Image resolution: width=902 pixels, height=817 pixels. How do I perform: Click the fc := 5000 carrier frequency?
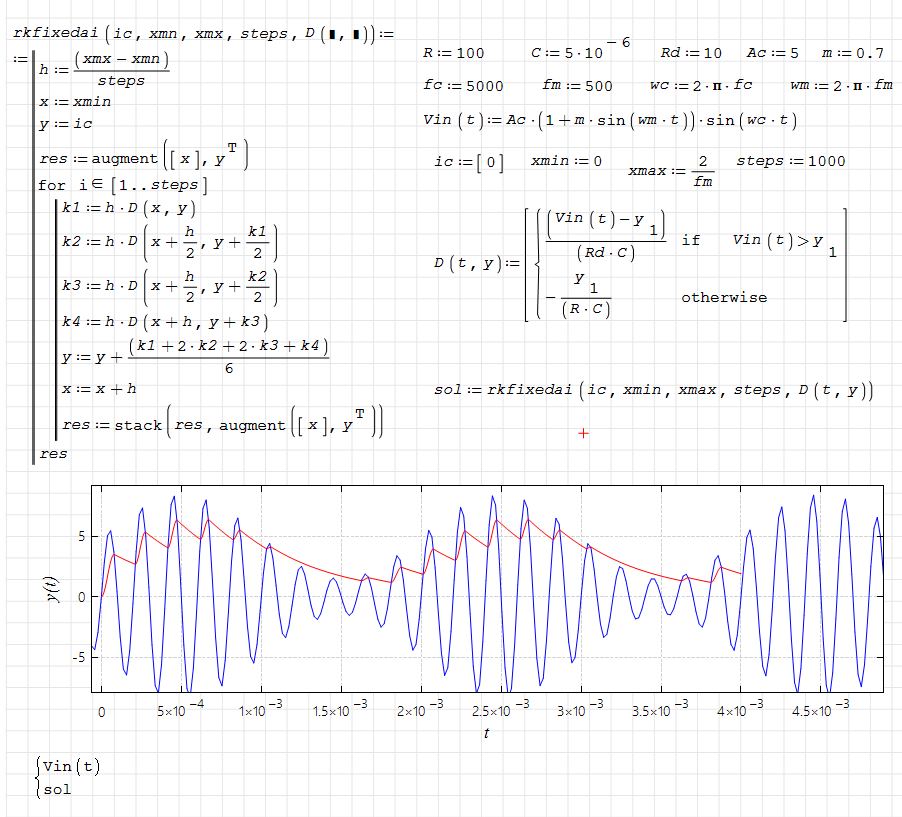463,86
